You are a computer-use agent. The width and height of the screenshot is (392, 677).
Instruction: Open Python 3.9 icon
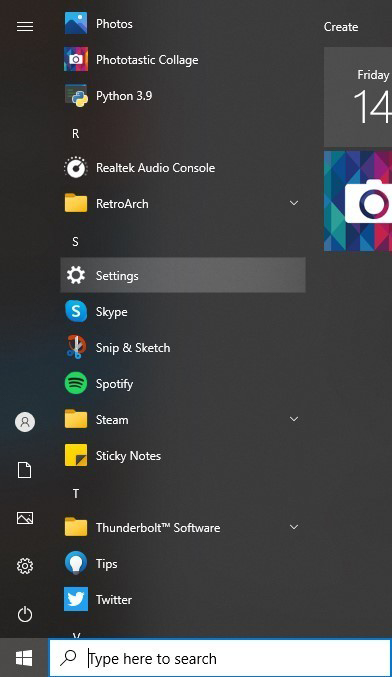76,95
